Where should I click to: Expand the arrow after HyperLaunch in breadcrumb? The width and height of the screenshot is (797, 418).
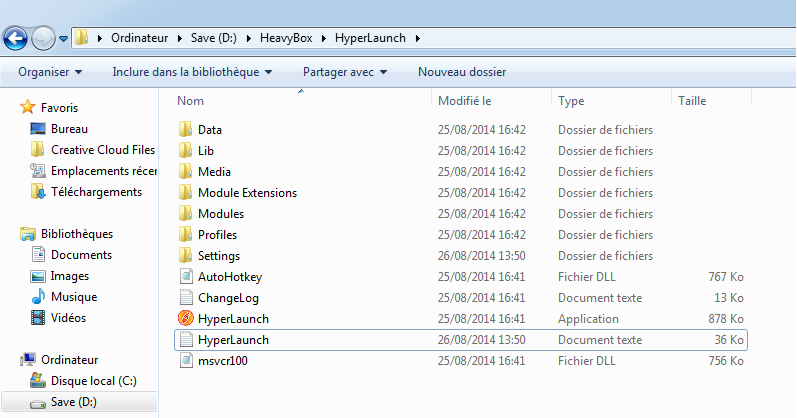(417, 39)
